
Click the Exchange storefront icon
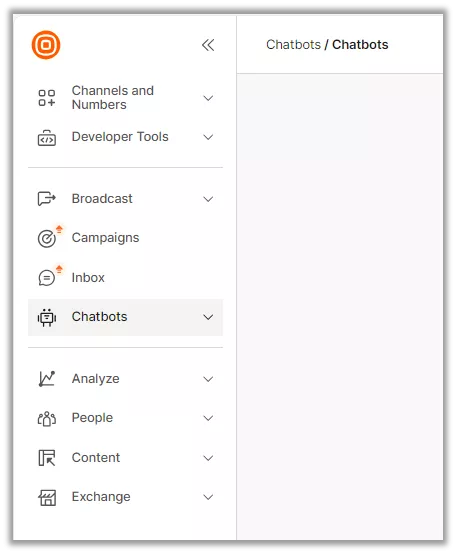(47, 498)
